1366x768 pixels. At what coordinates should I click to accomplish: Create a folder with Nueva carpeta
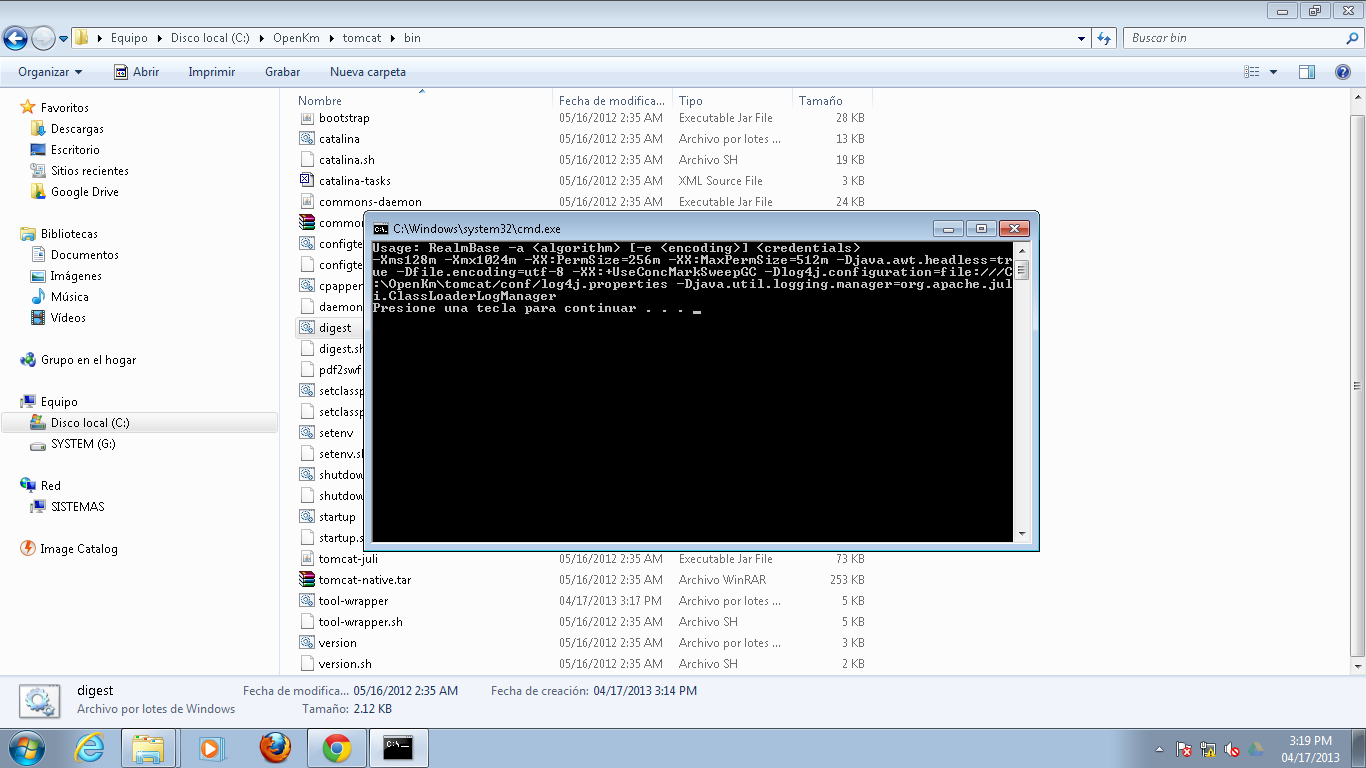pyautogui.click(x=366, y=71)
